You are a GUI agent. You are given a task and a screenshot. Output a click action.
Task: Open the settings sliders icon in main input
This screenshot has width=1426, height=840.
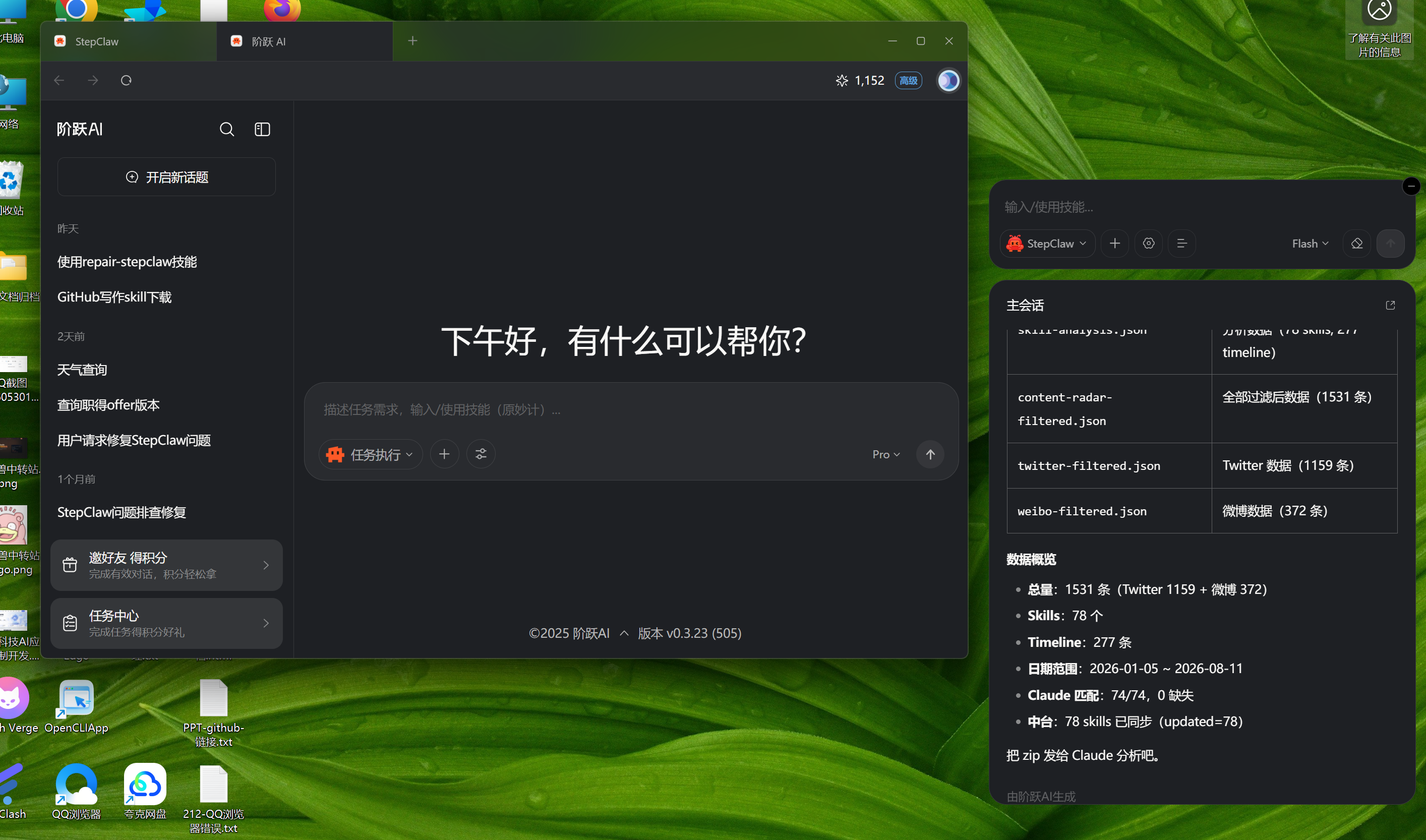click(481, 454)
